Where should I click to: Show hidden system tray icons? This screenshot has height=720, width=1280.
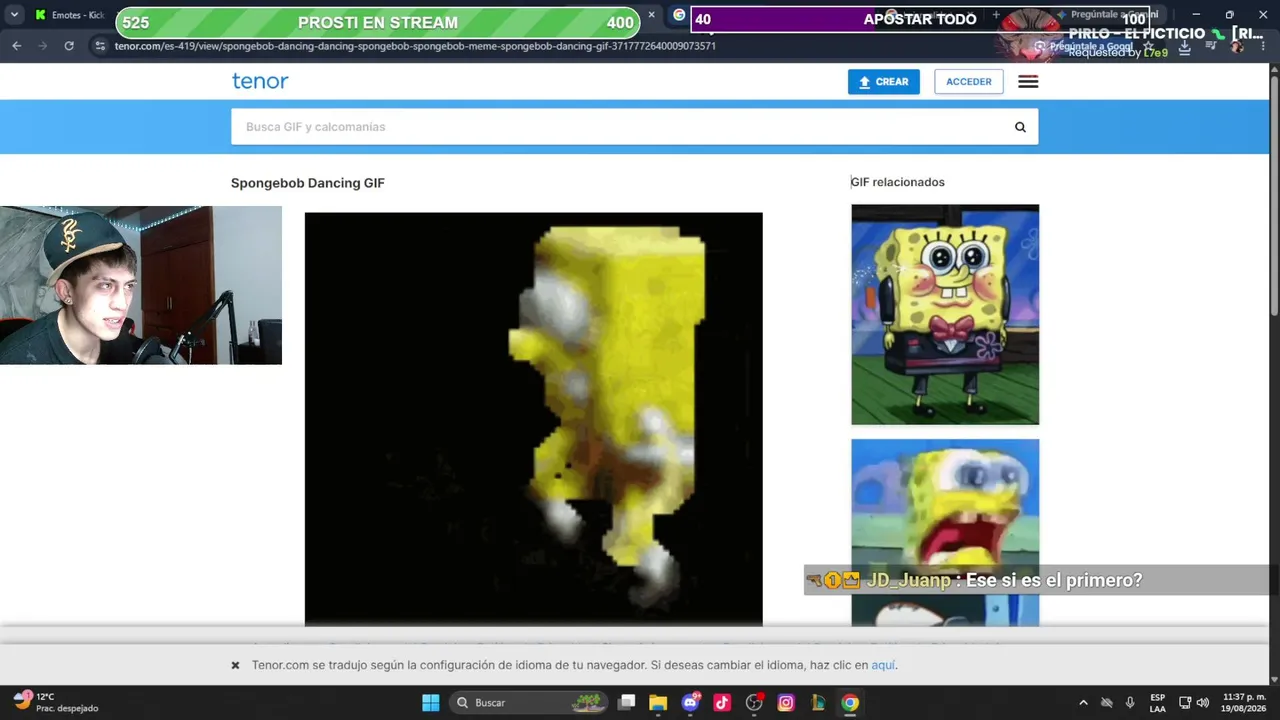(1083, 703)
